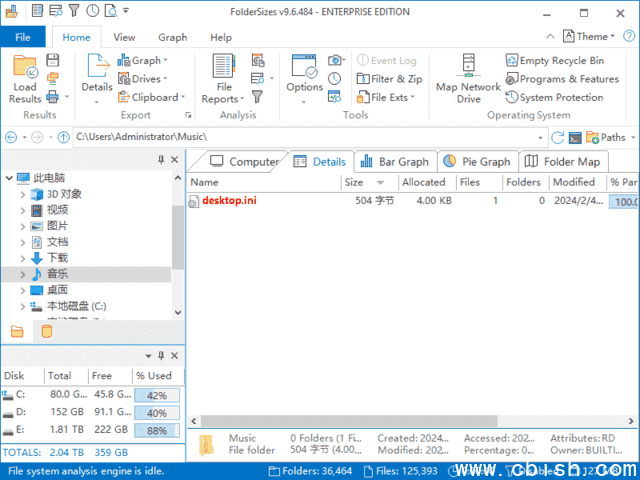
Task: Open the path address history dropdown
Action: click(x=540, y=138)
